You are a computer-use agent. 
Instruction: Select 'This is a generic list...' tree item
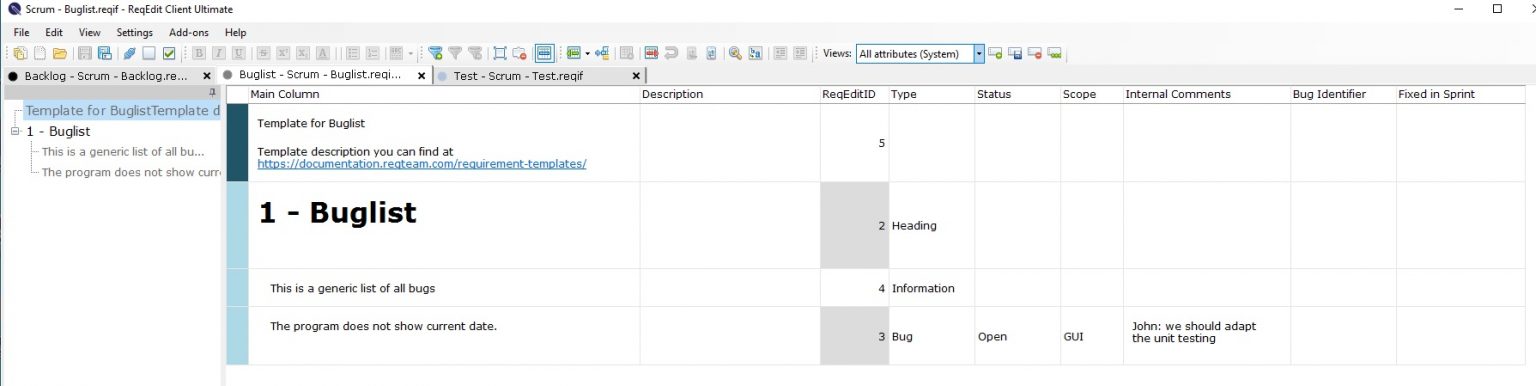123,152
